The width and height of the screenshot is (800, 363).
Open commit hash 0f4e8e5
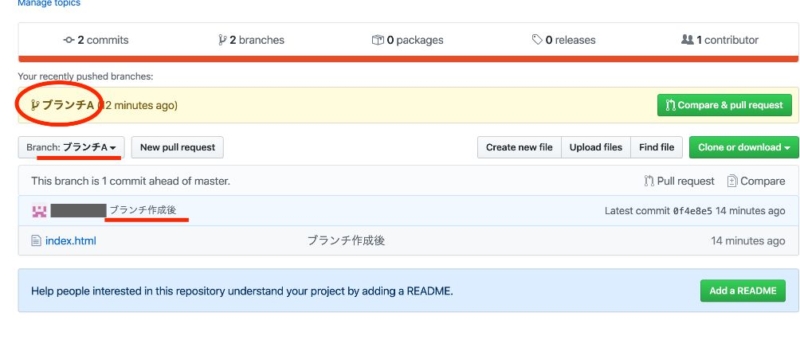[x=692, y=211]
